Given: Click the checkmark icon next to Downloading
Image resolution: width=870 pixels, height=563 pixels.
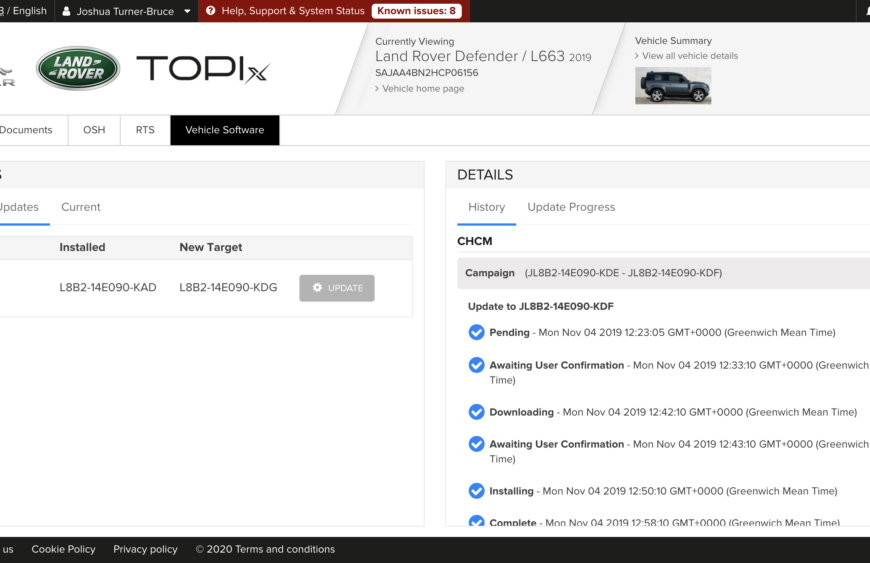Looking at the screenshot, I should (x=476, y=412).
